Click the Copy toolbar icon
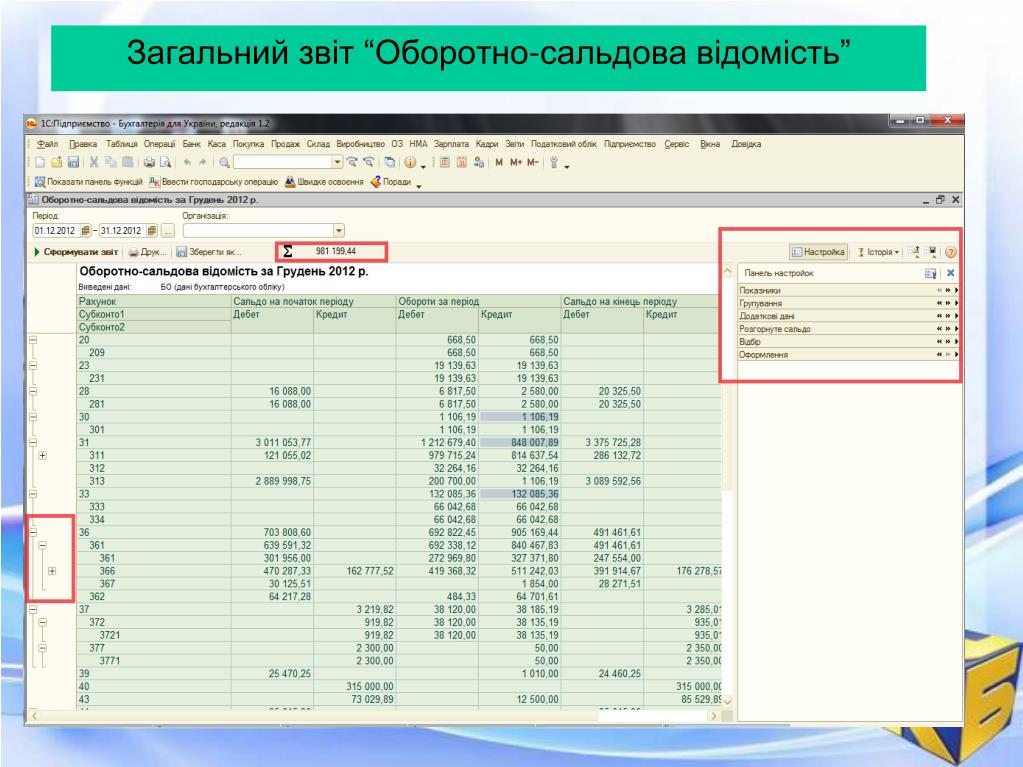Image resolution: width=1023 pixels, height=767 pixels. click(111, 162)
